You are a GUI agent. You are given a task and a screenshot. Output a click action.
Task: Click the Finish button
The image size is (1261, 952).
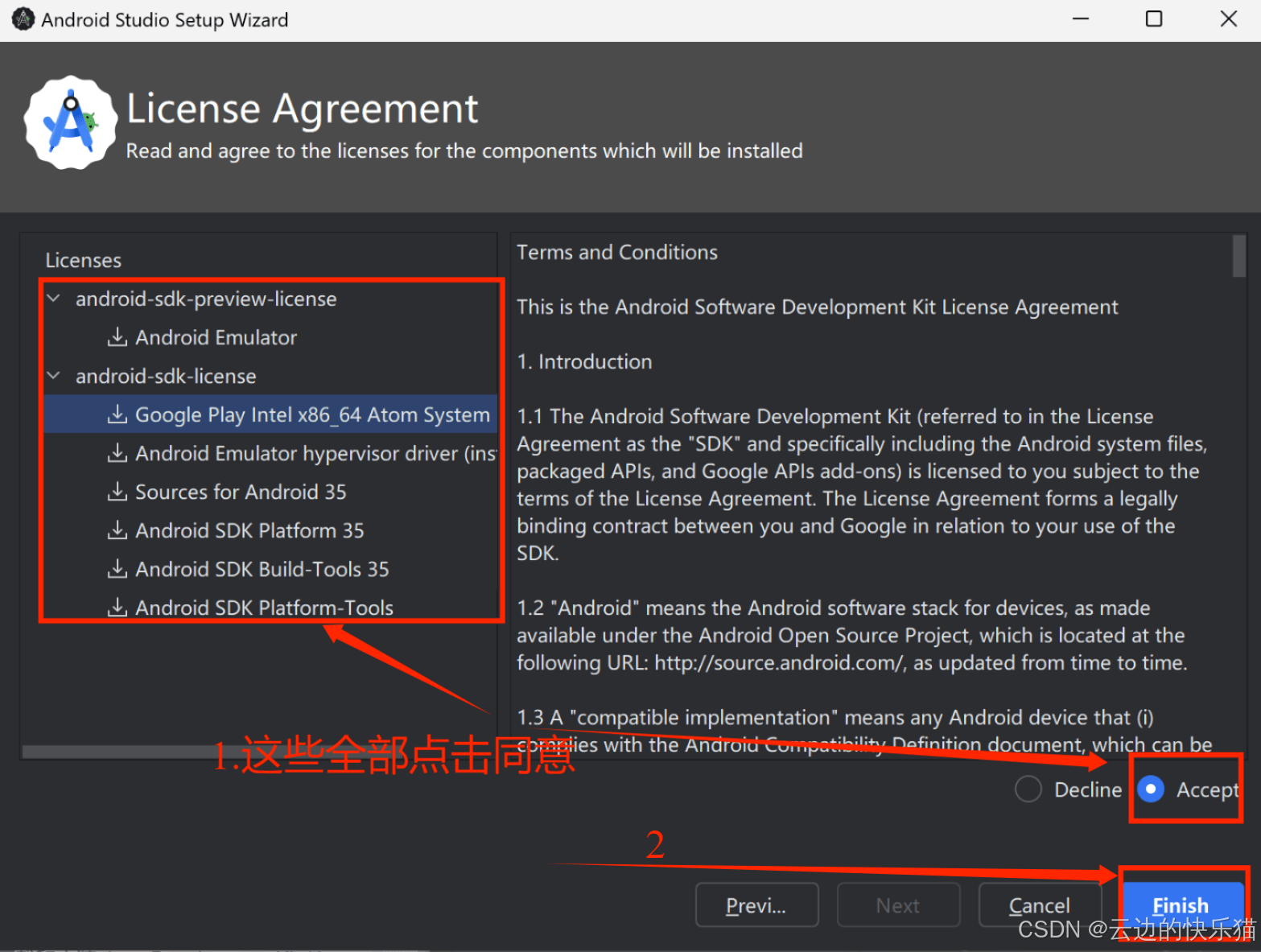point(1181,905)
